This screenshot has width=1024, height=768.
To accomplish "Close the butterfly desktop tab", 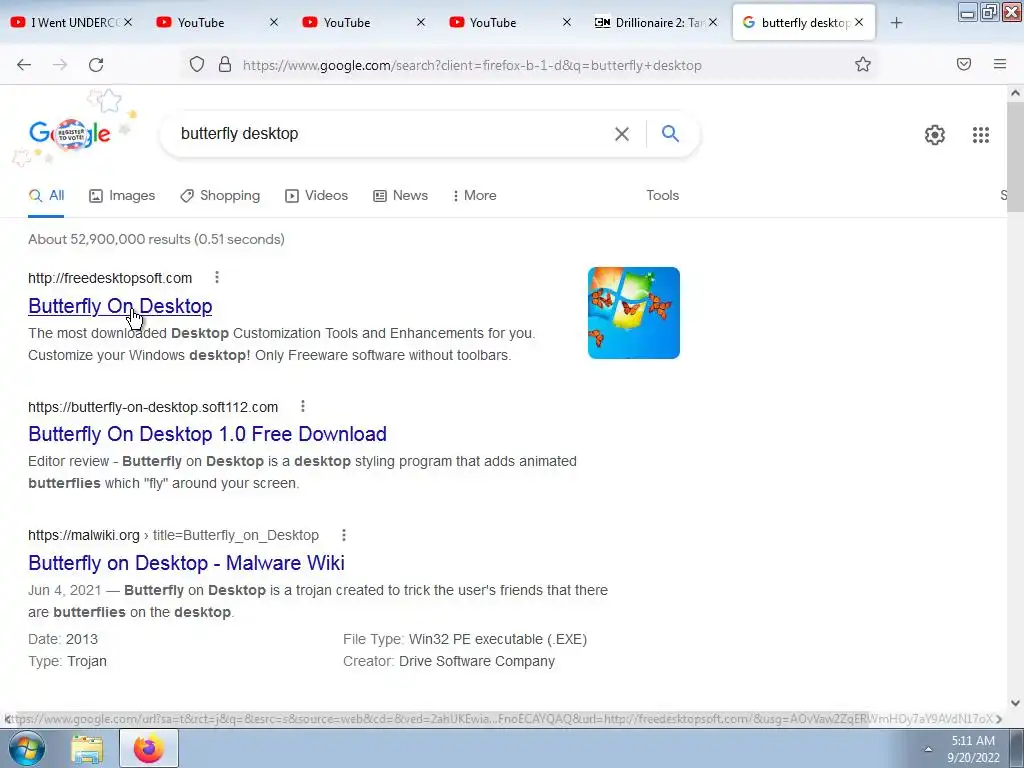I will click(x=859, y=22).
